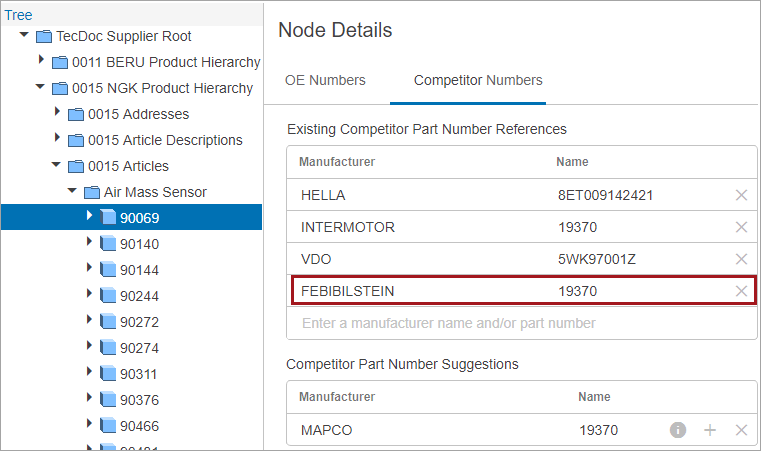Expand article 90140 node
Viewport: 761px width, 451px height.
tap(89, 241)
